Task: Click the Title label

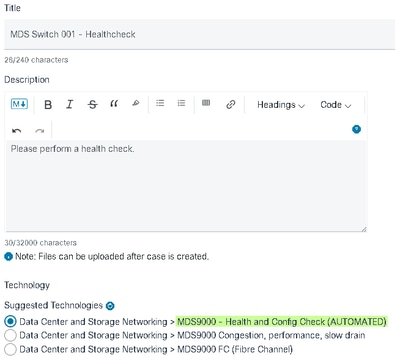Action: click(x=12, y=8)
